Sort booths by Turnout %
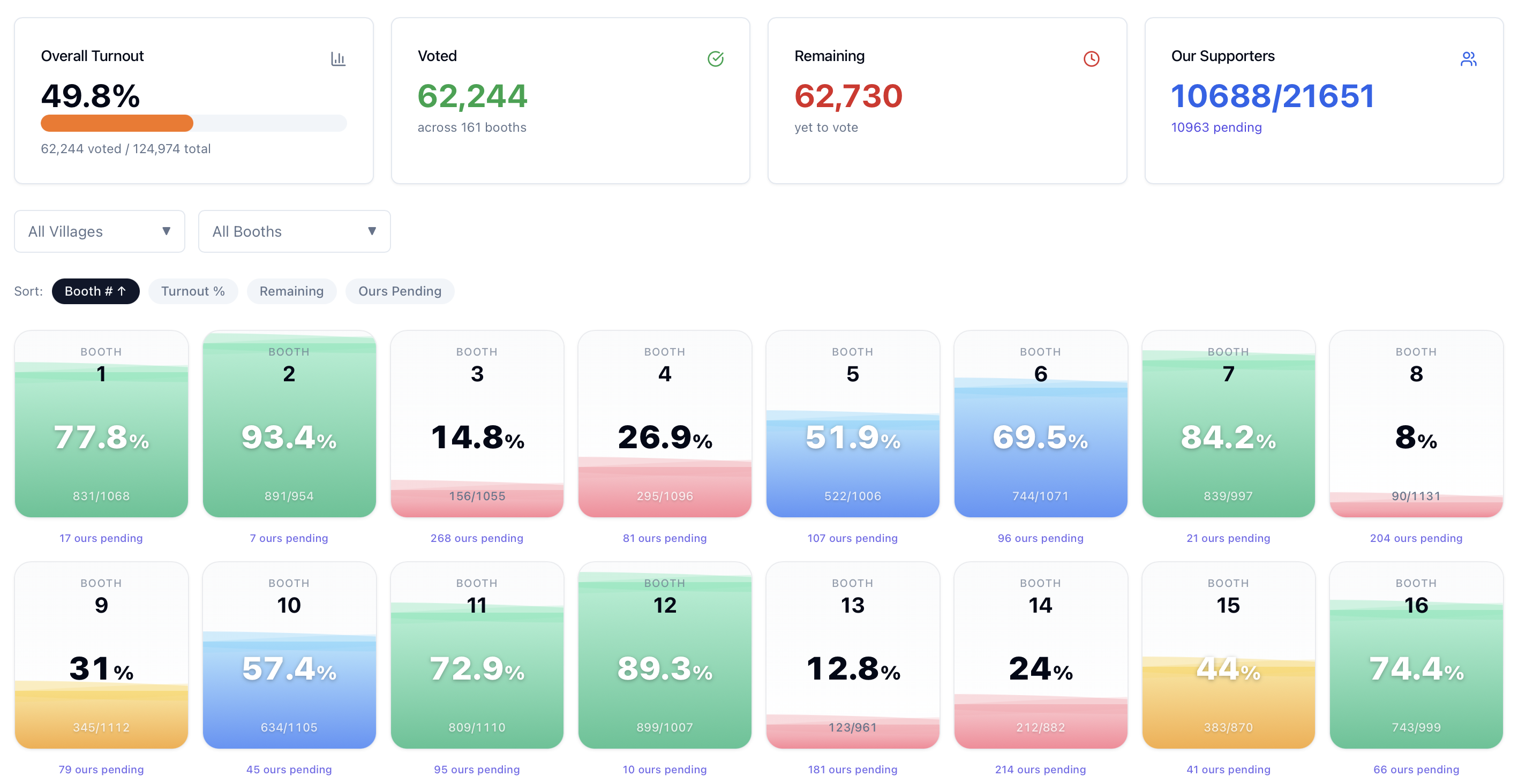This screenshot has width=1518, height=784. pos(193,291)
